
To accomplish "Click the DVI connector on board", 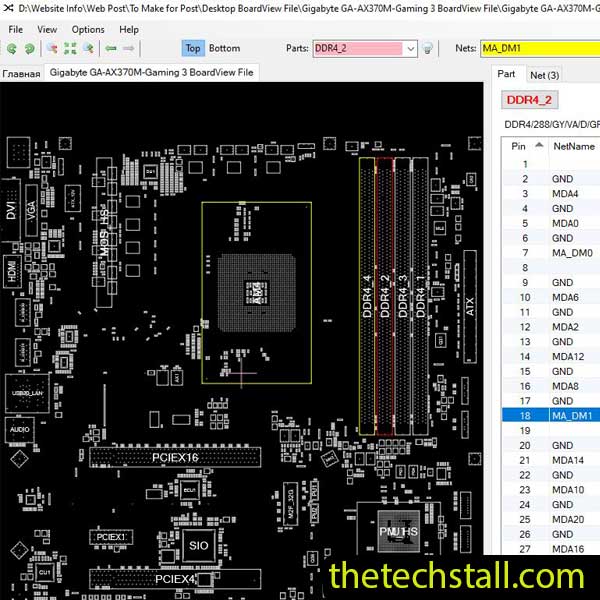I will 11,210.
